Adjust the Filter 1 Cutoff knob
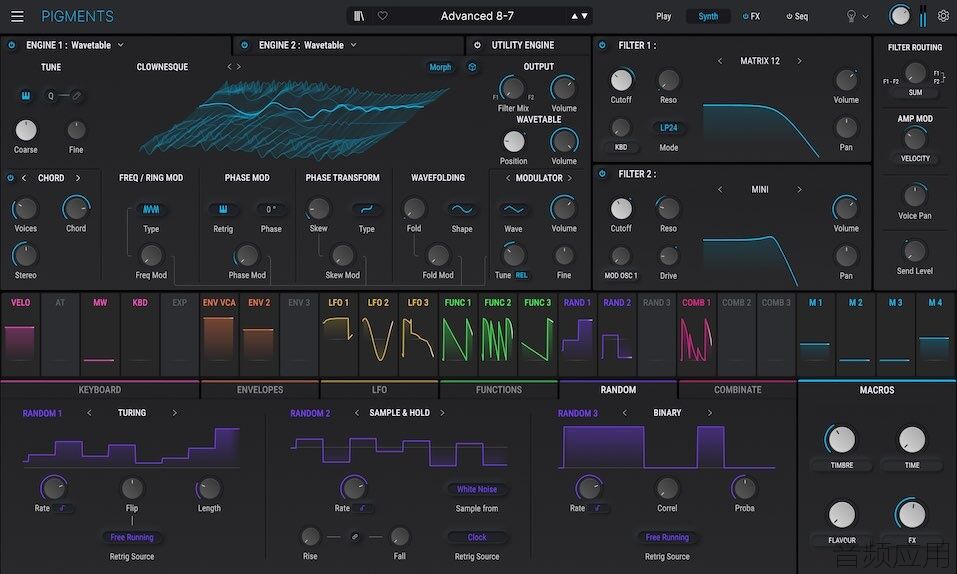957x574 pixels. (621, 81)
